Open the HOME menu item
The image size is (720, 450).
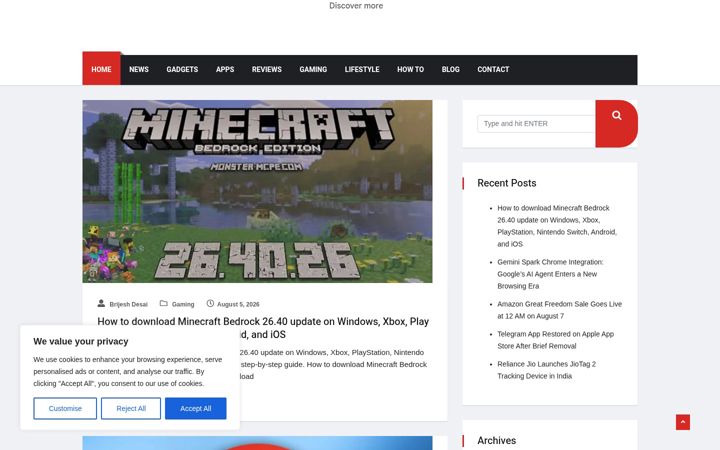pos(101,69)
